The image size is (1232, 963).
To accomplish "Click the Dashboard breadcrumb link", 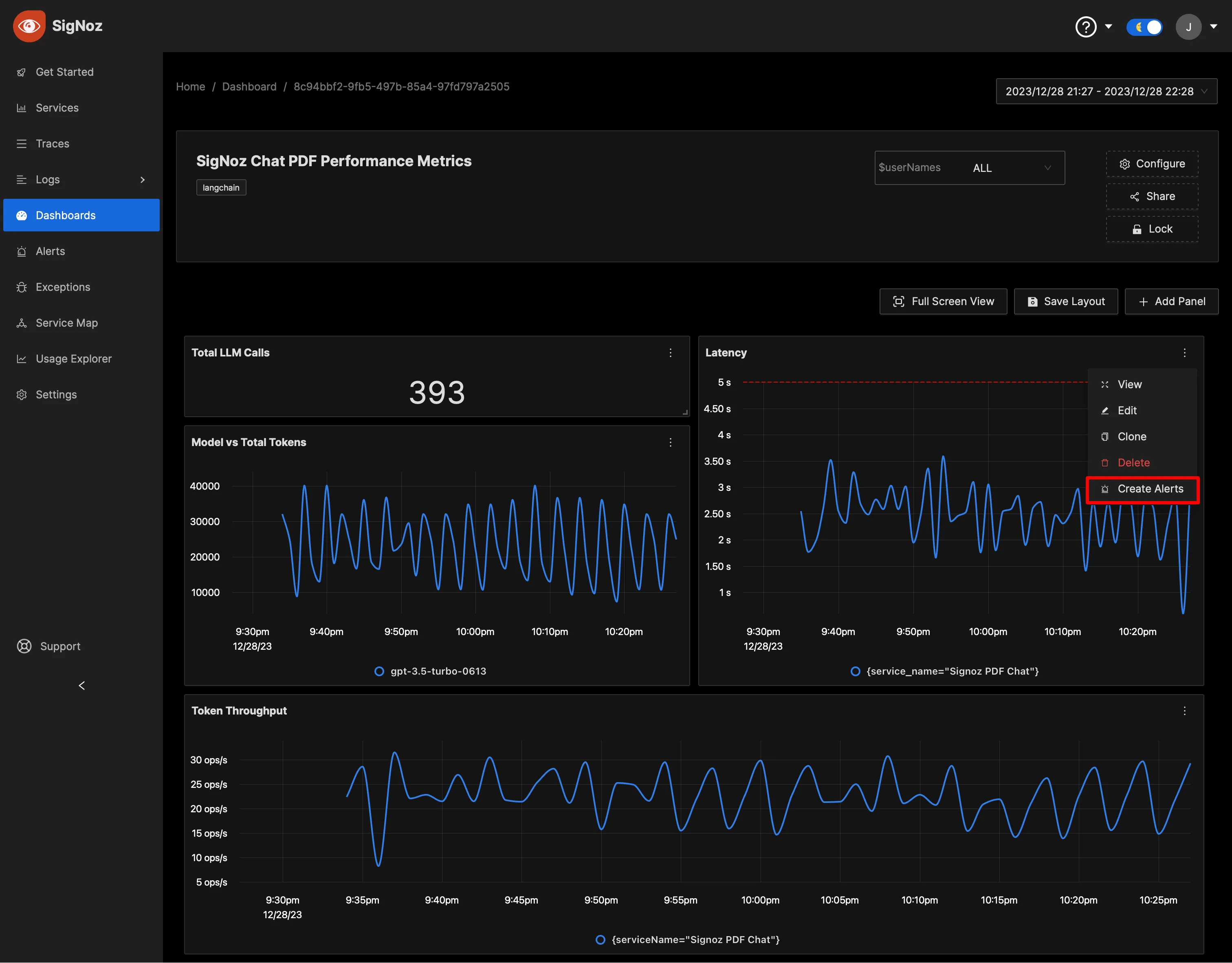I will pyautogui.click(x=249, y=86).
